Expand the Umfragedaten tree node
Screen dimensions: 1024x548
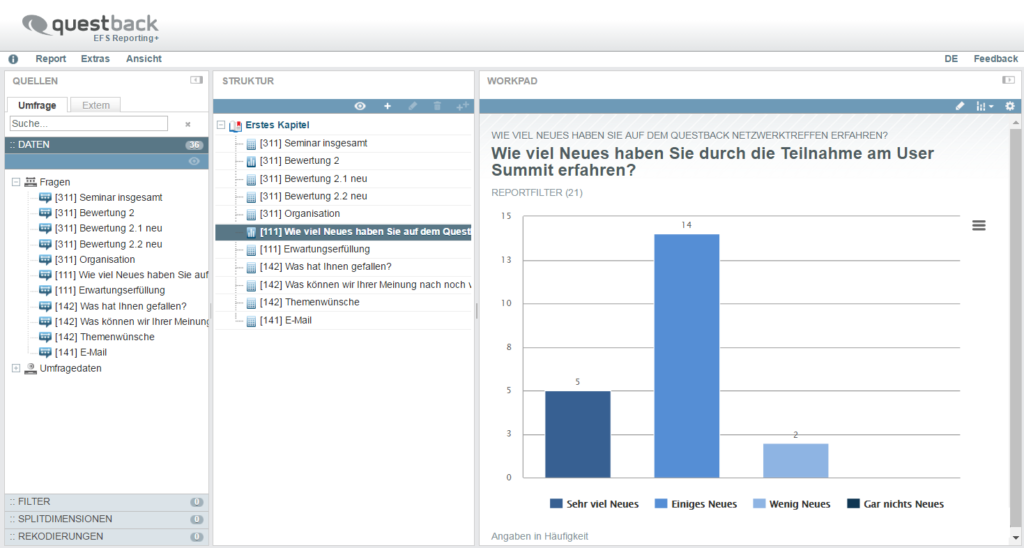[16, 368]
